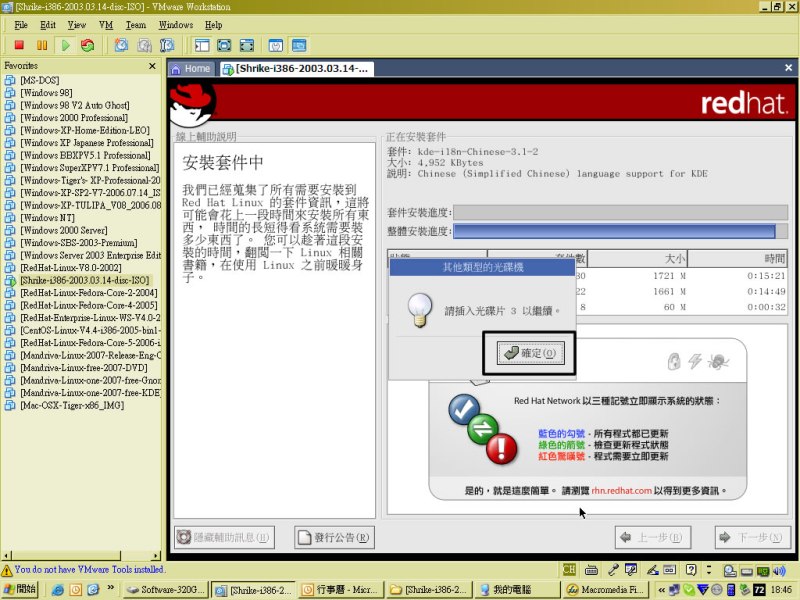Click Favorites horizontal scrollbar left arrow
The image size is (800, 600).
coord(6,556)
